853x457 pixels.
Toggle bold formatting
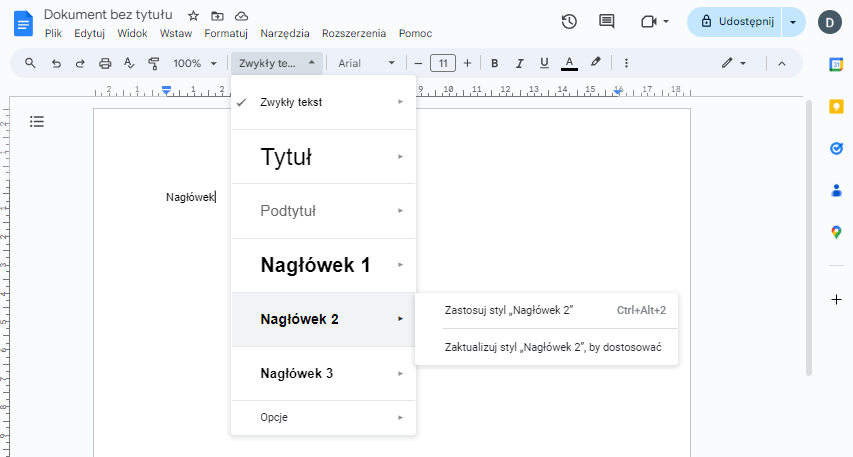point(494,63)
